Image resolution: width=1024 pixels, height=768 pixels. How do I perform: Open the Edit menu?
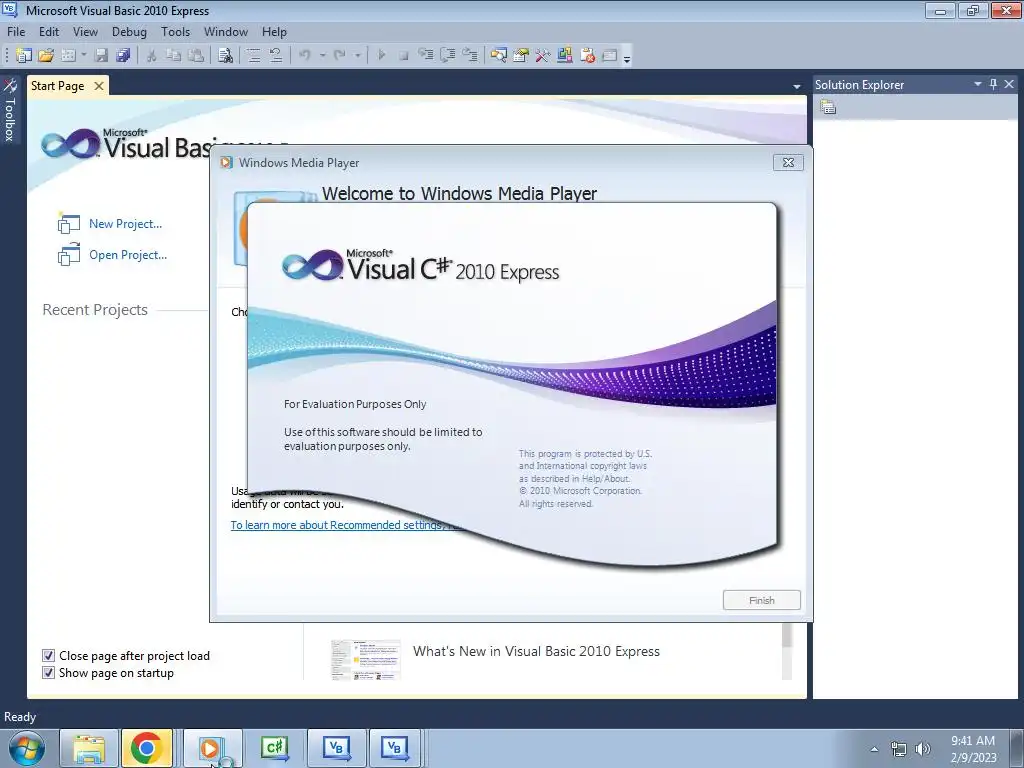[49, 31]
